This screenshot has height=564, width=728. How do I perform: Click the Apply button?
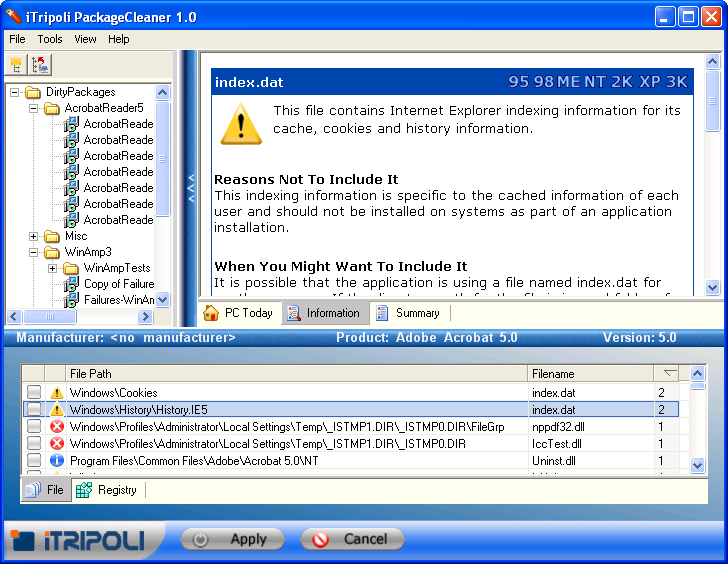(233, 539)
